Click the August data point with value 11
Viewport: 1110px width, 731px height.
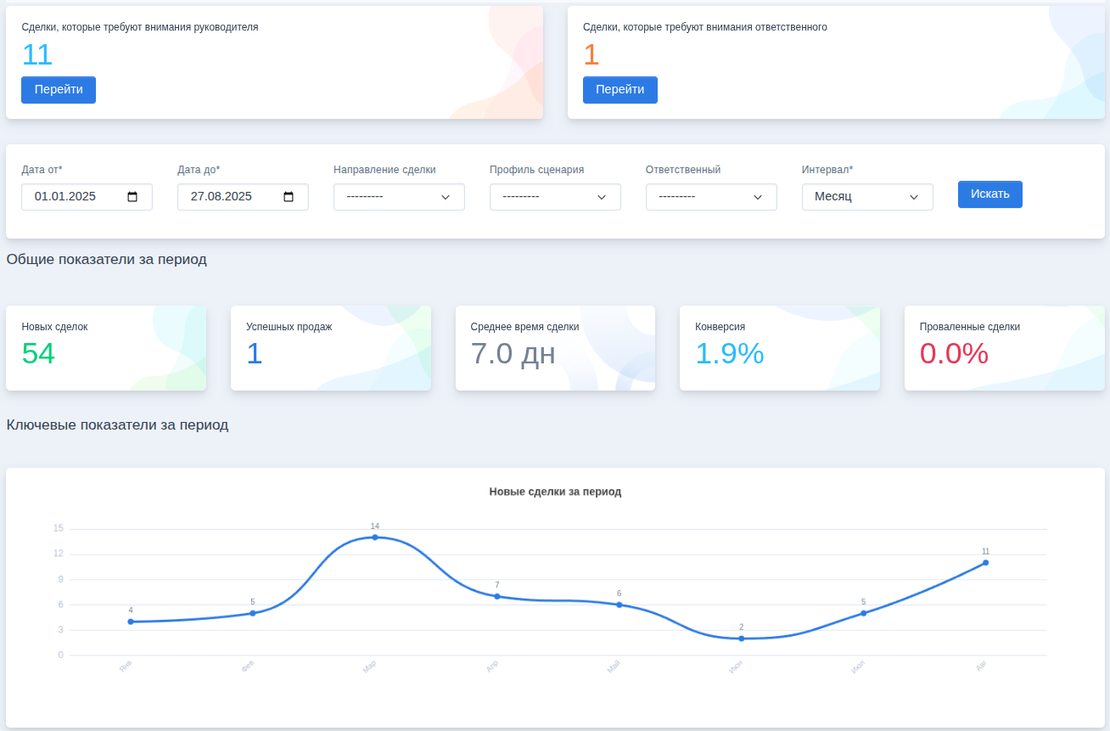[985, 563]
